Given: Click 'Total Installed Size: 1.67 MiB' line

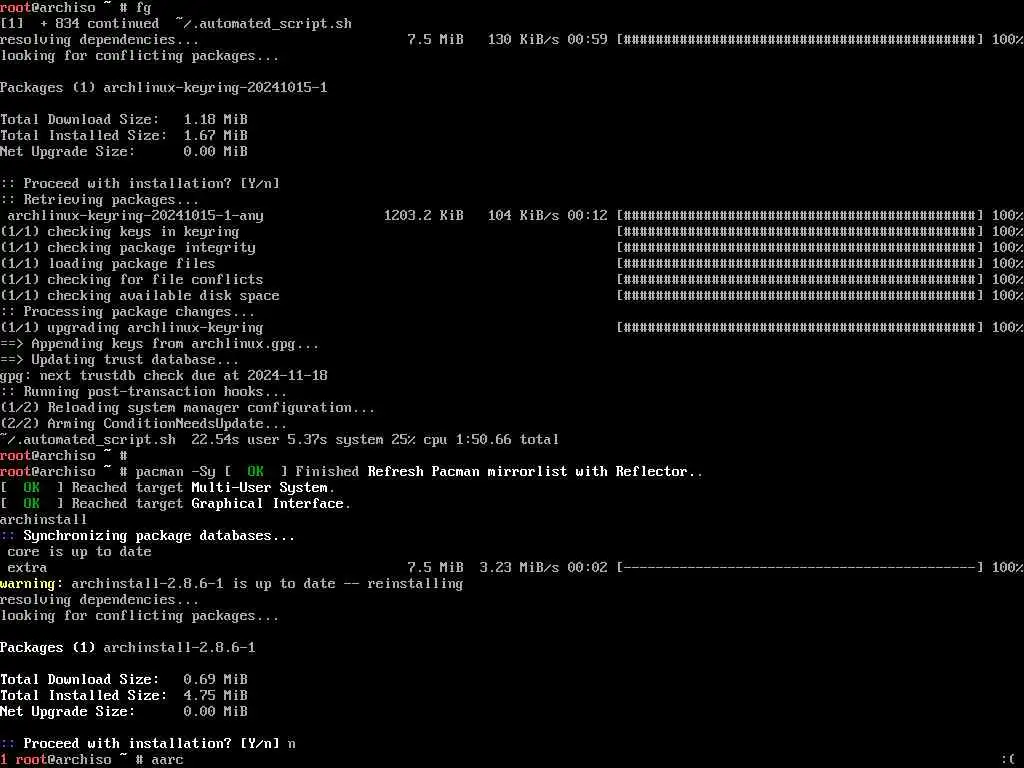Looking at the screenshot, I should coord(124,135).
